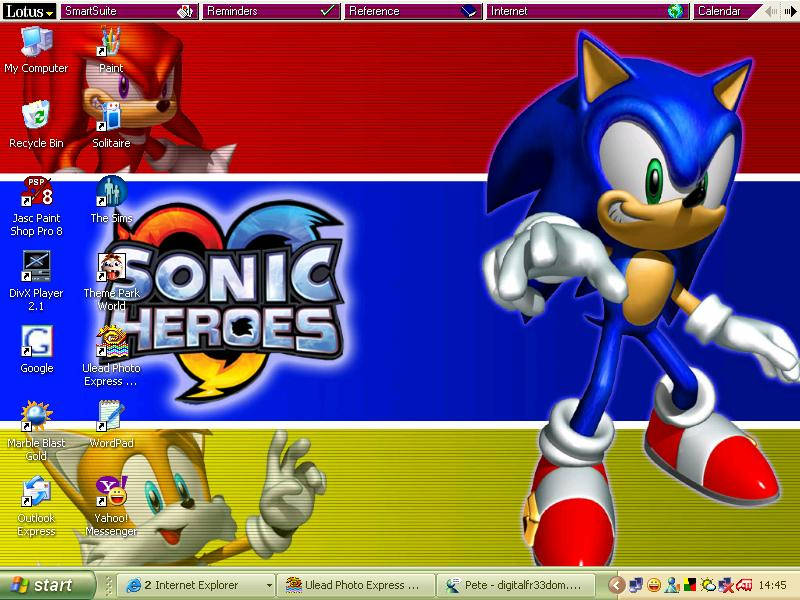Click the Internet drawer globe icon
Viewport: 800px width, 600px height.
[x=675, y=11]
